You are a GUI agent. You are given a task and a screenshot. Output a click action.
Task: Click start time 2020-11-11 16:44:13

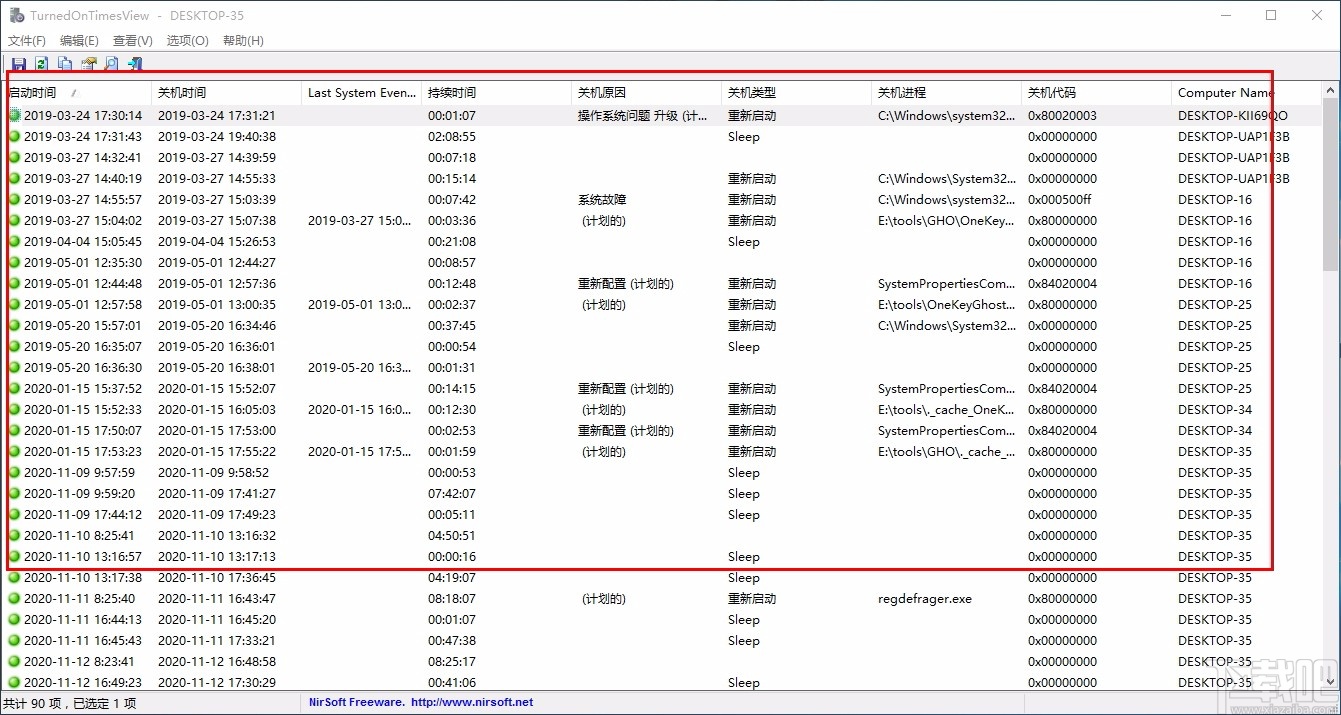click(x=83, y=620)
